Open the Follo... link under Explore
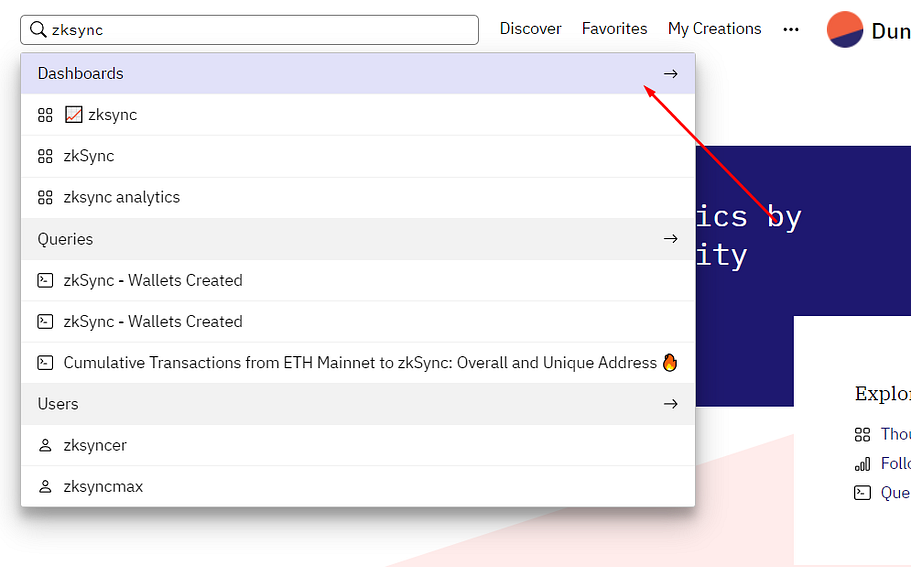 (x=895, y=463)
